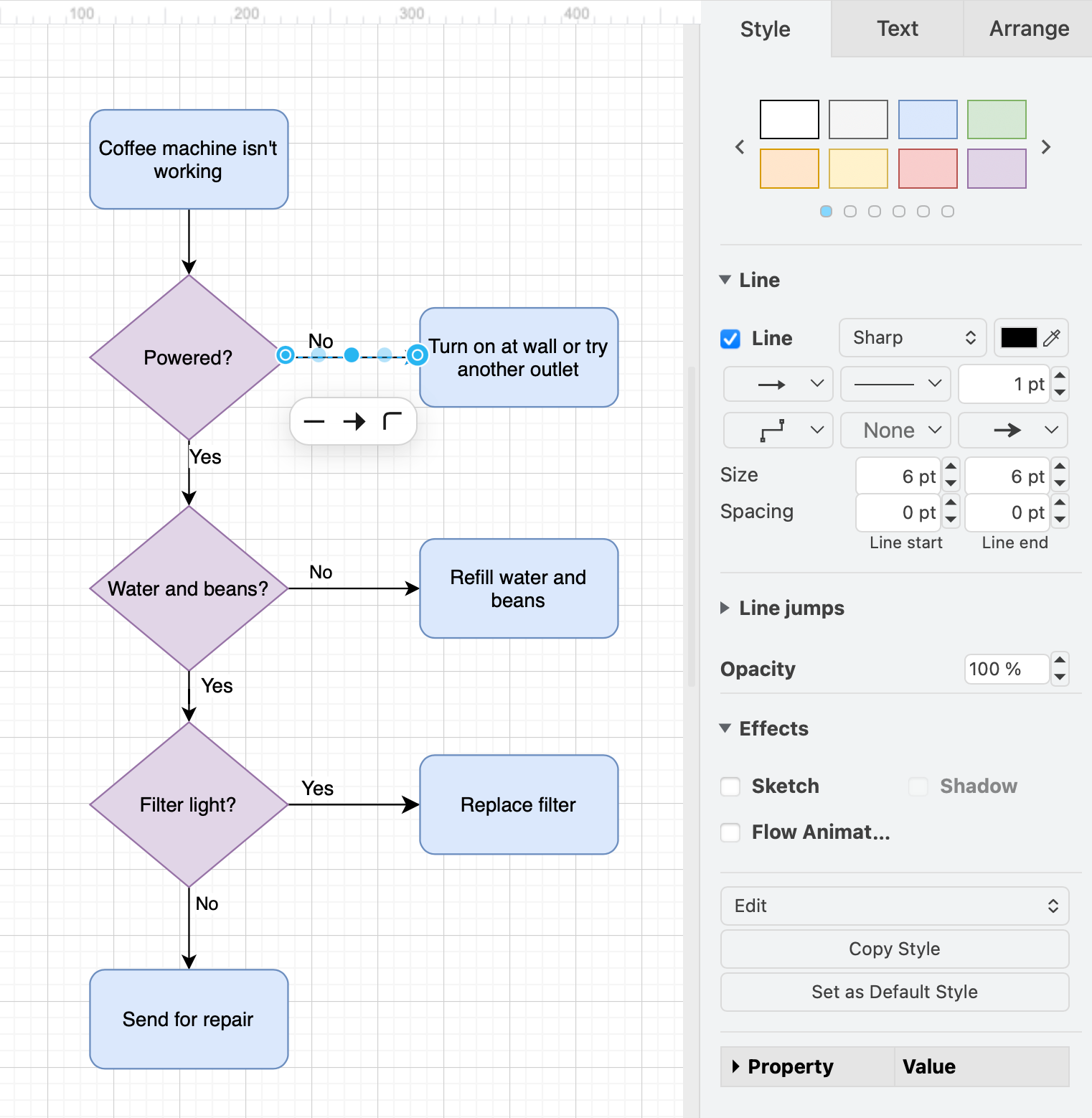The image size is (1092, 1118).
Task: Decrease line end size stepper
Action: (1060, 484)
